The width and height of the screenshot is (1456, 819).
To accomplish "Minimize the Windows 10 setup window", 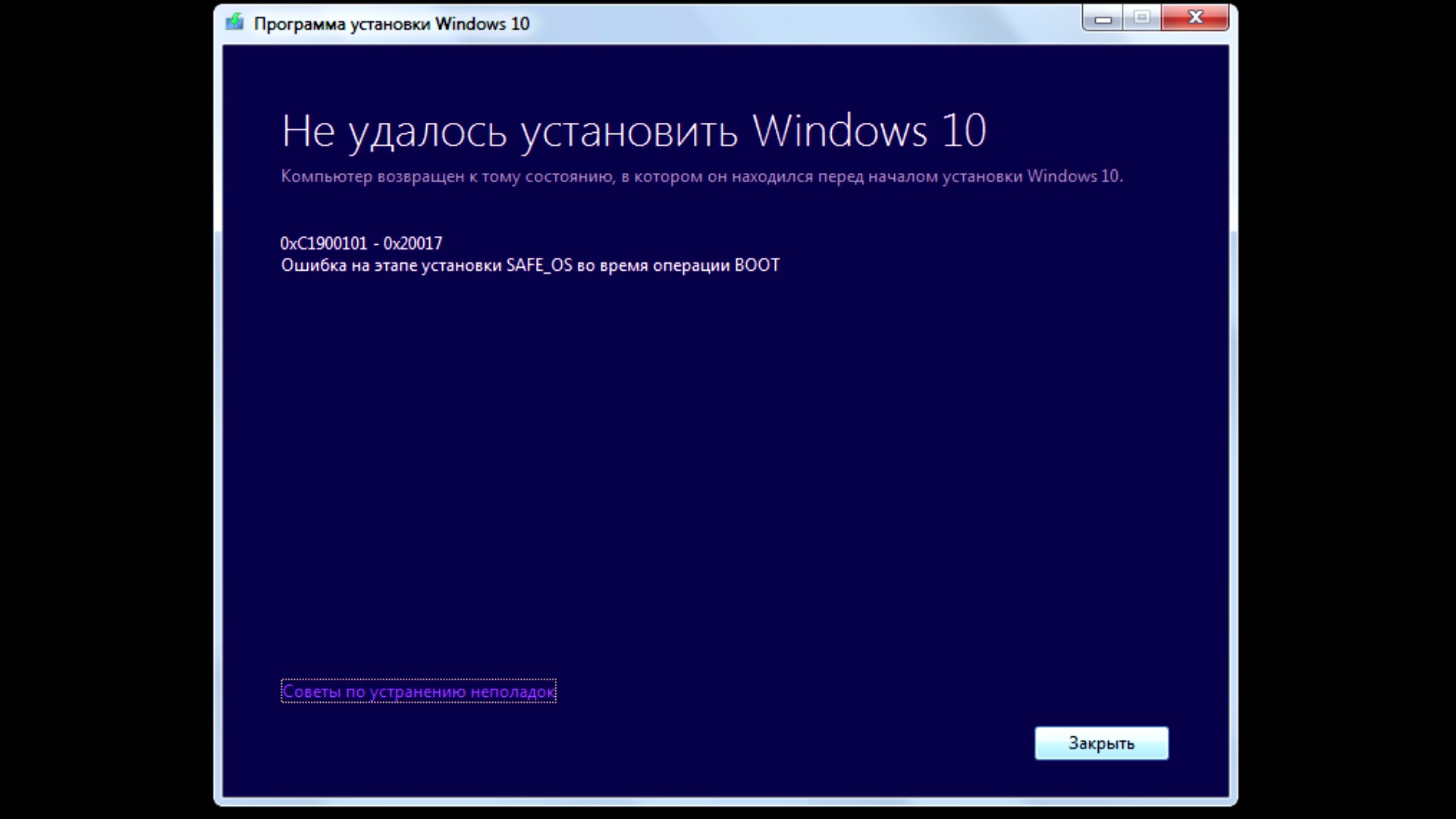I will (1103, 18).
